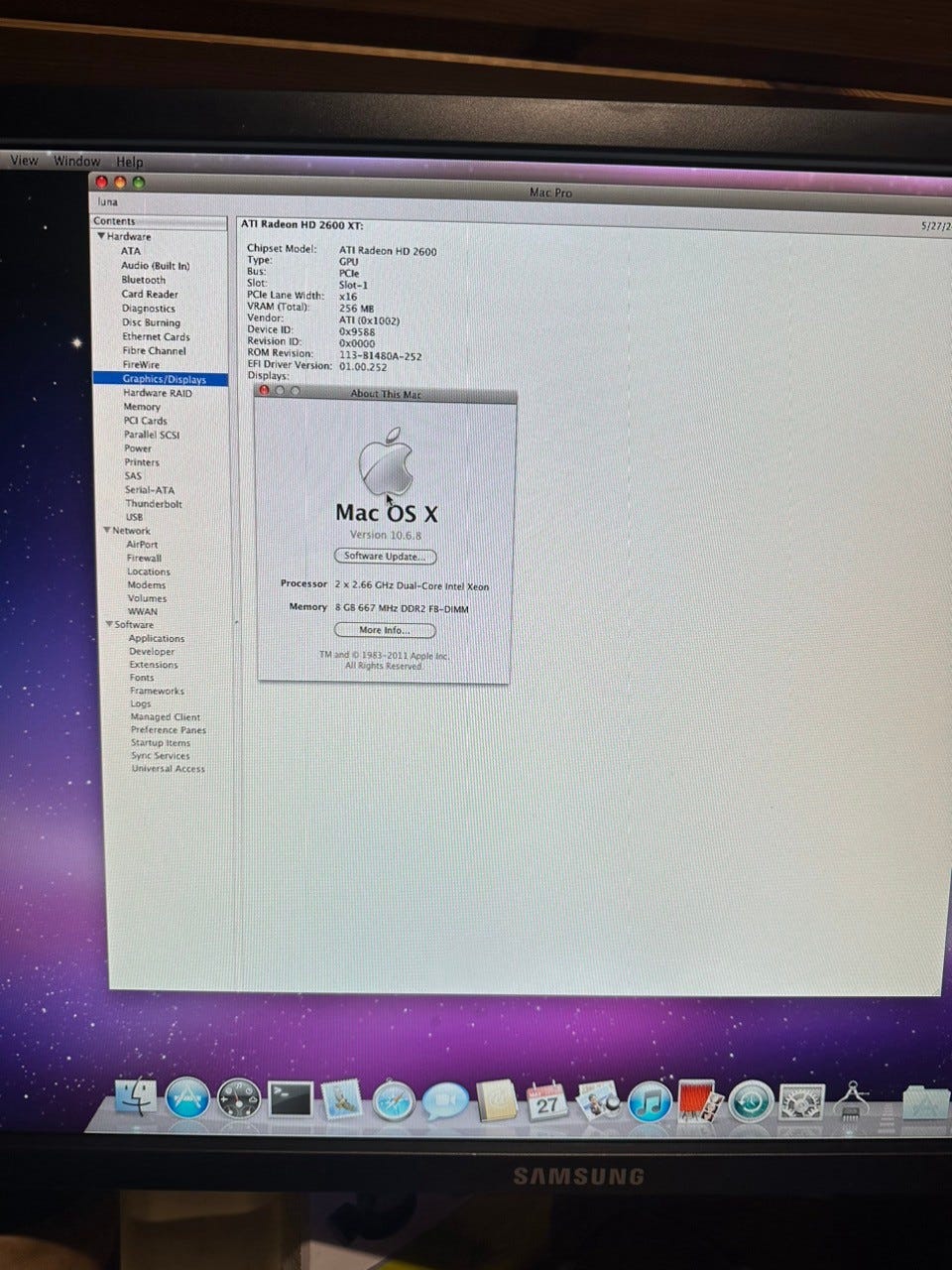
Task: Click the Version 10.6.8 text
Action: pyautogui.click(x=386, y=535)
